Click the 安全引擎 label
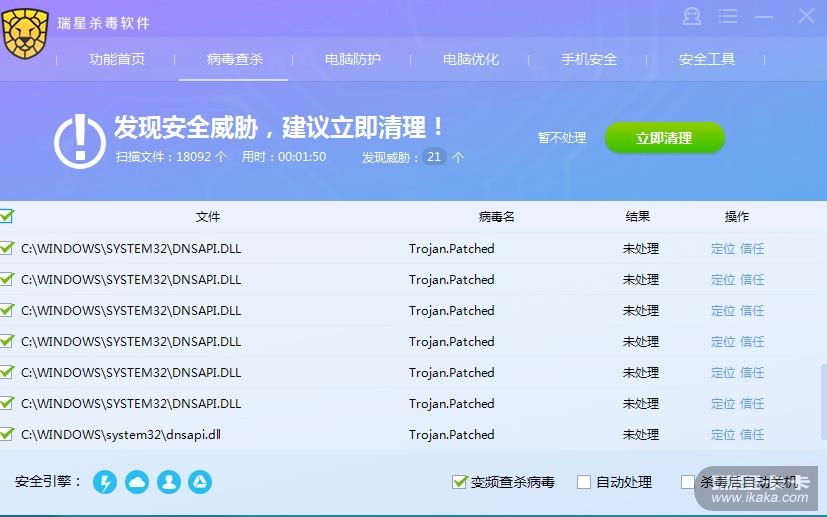The image size is (827, 517). pos(48,482)
